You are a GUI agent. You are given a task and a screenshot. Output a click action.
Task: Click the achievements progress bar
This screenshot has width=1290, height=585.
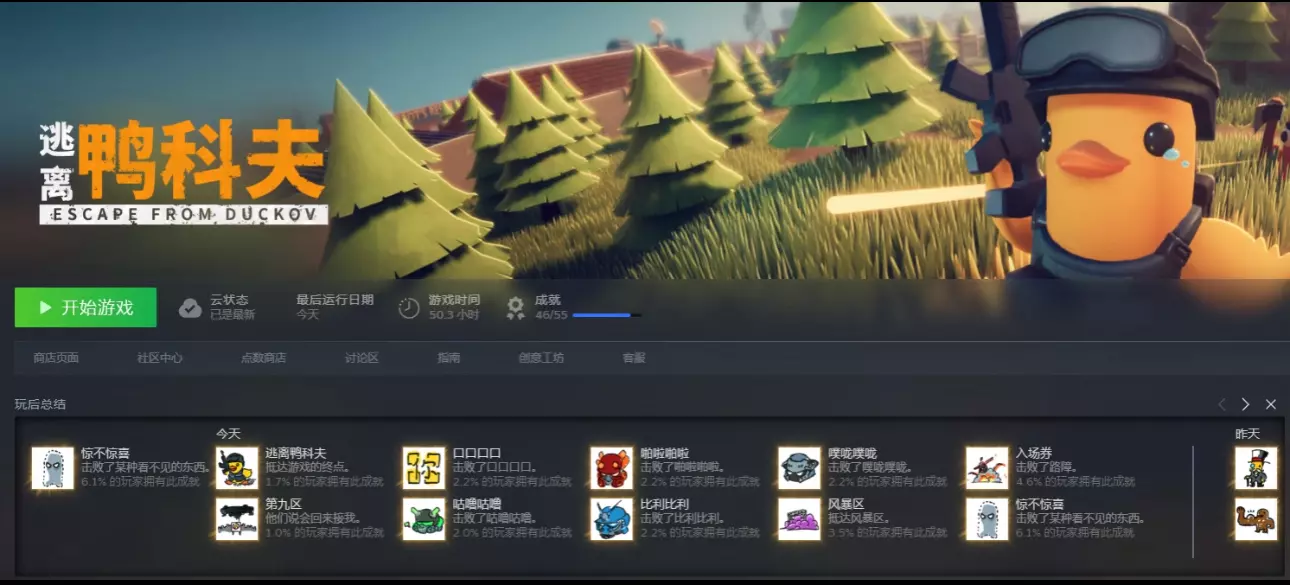607,315
